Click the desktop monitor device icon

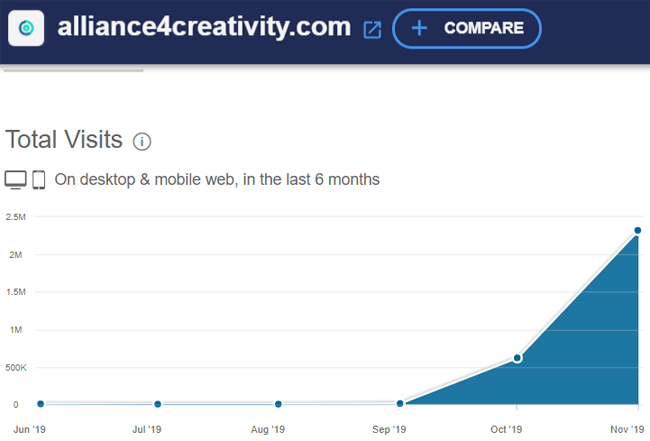16,180
